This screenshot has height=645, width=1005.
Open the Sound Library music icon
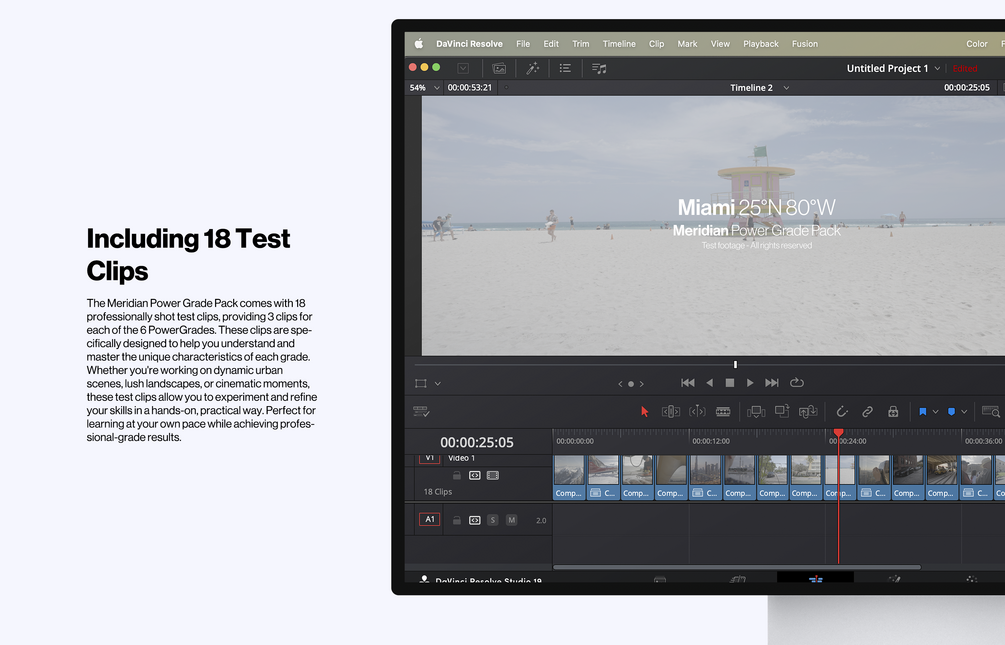[x=599, y=68]
